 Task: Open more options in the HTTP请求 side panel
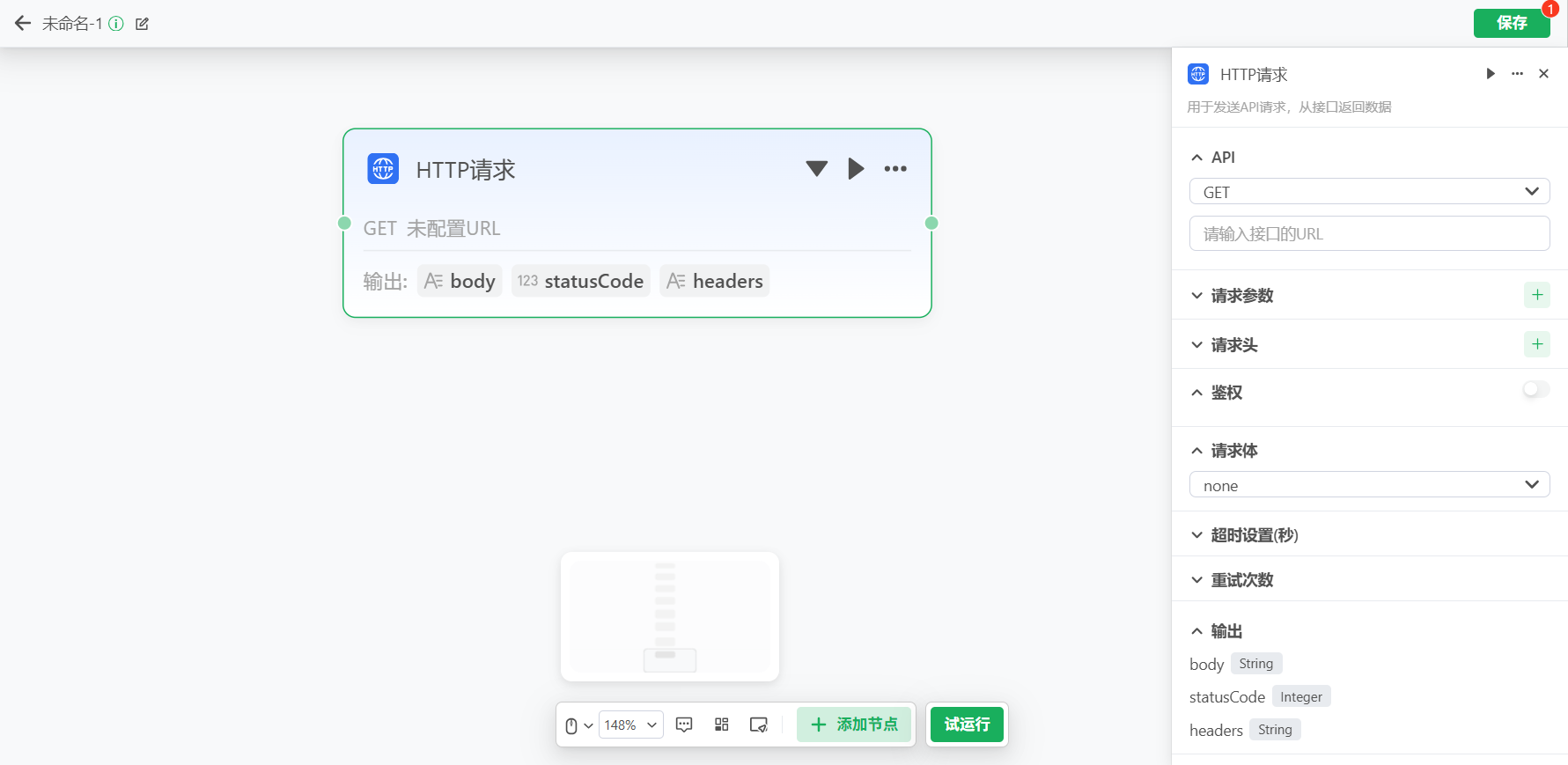pyautogui.click(x=1517, y=74)
